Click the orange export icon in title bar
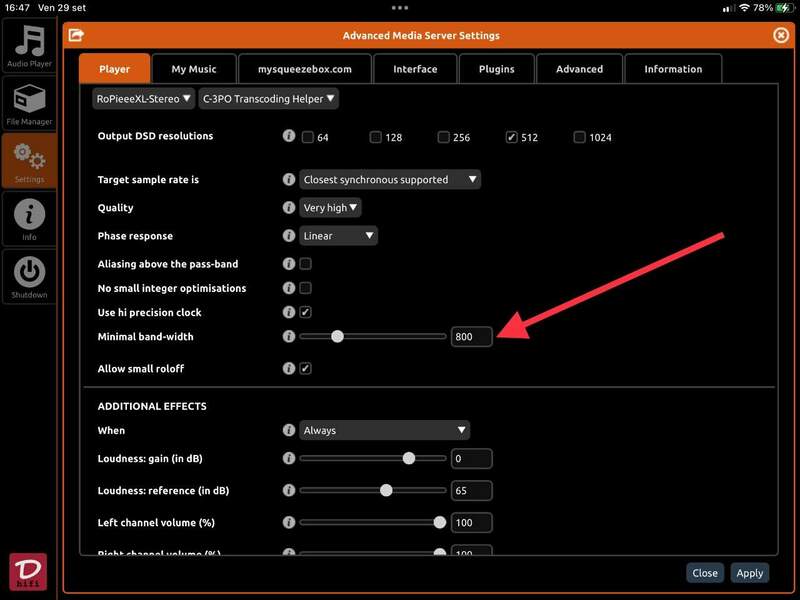Image resolution: width=800 pixels, height=600 pixels. 76,35
